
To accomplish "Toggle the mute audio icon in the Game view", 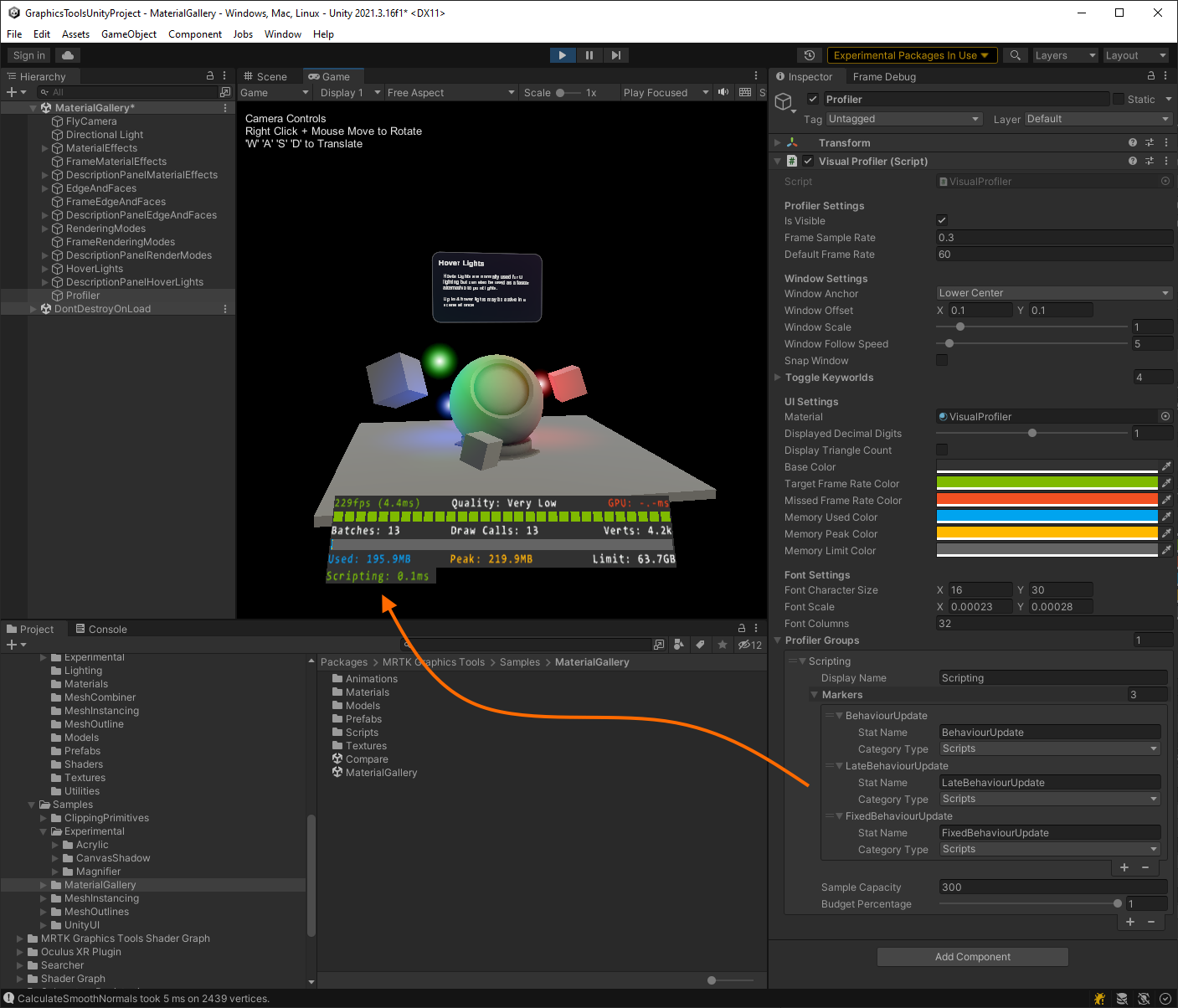I will (x=723, y=92).
